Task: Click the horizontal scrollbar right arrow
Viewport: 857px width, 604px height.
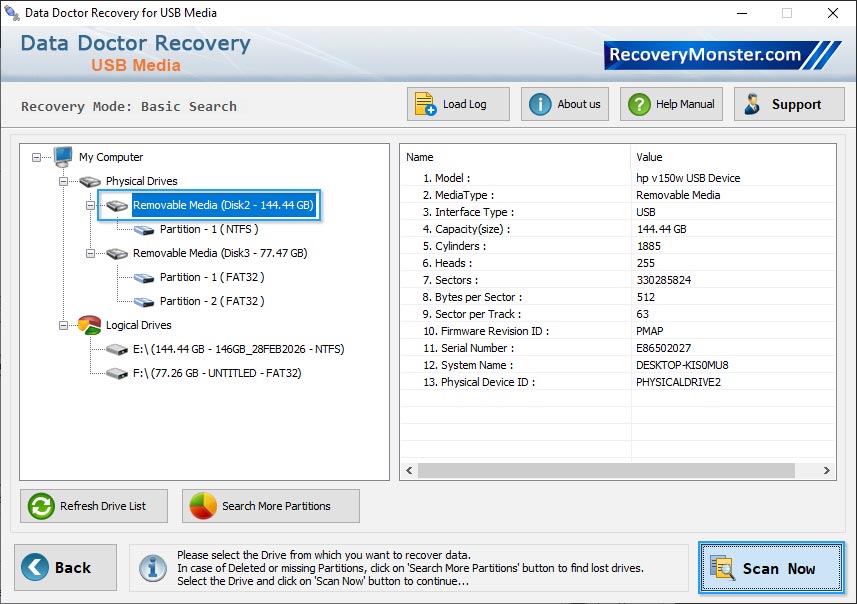Action: (826, 470)
